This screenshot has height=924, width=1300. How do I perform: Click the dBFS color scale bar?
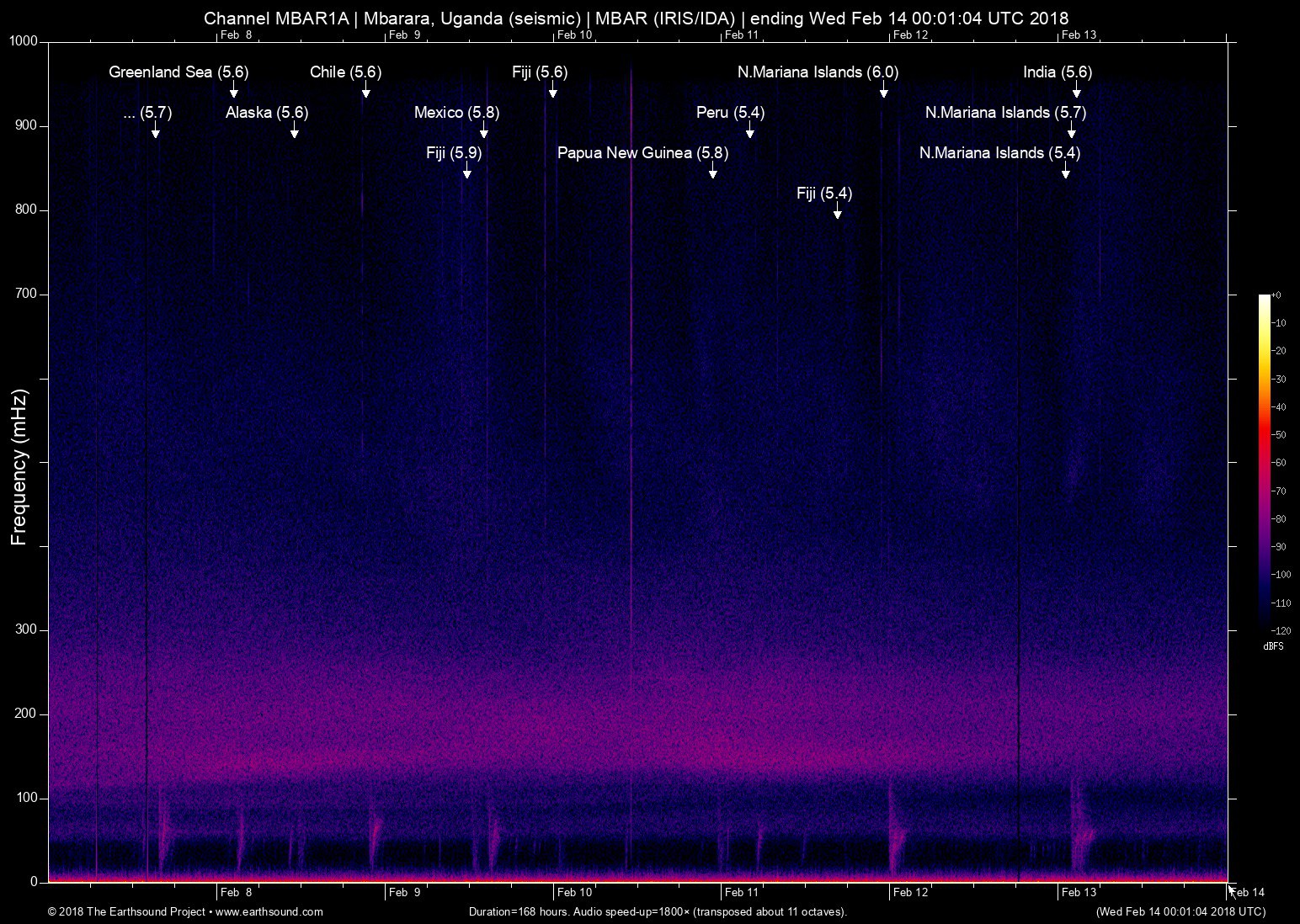click(1264, 461)
